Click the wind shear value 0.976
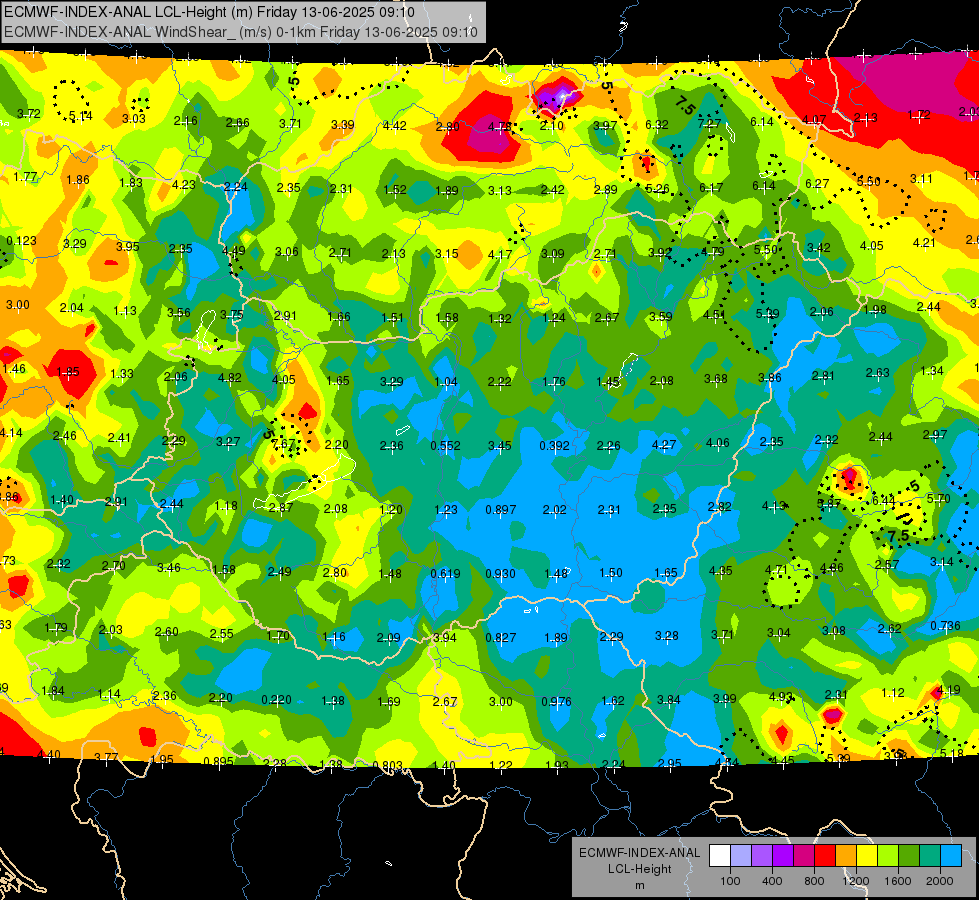The height and width of the screenshot is (900, 979). [556, 701]
